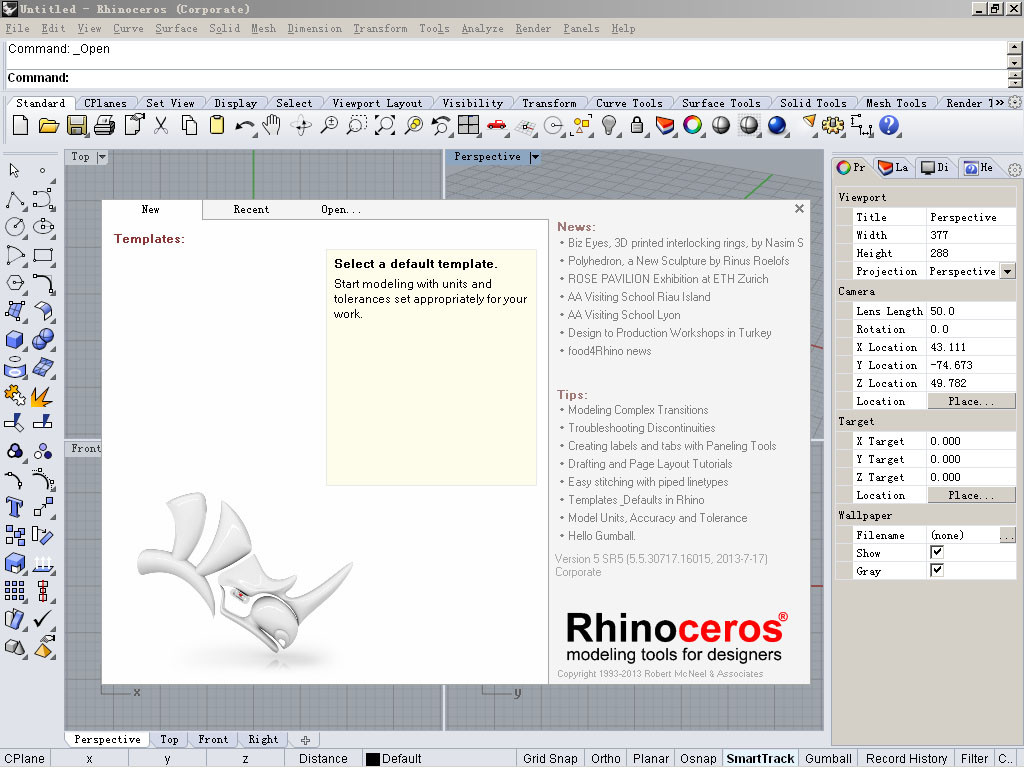Image resolution: width=1024 pixels, height=768 pixels.
Task: Select the Explode tool in sidebar
Action: click(x=42, y=396)
